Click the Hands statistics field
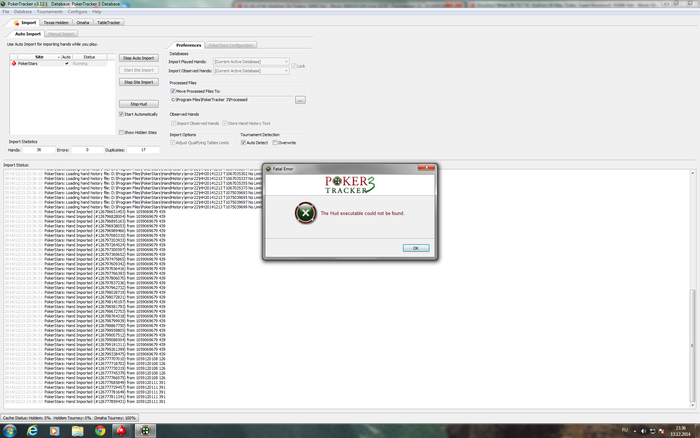700x438 pixels. (x=38, y=150)
